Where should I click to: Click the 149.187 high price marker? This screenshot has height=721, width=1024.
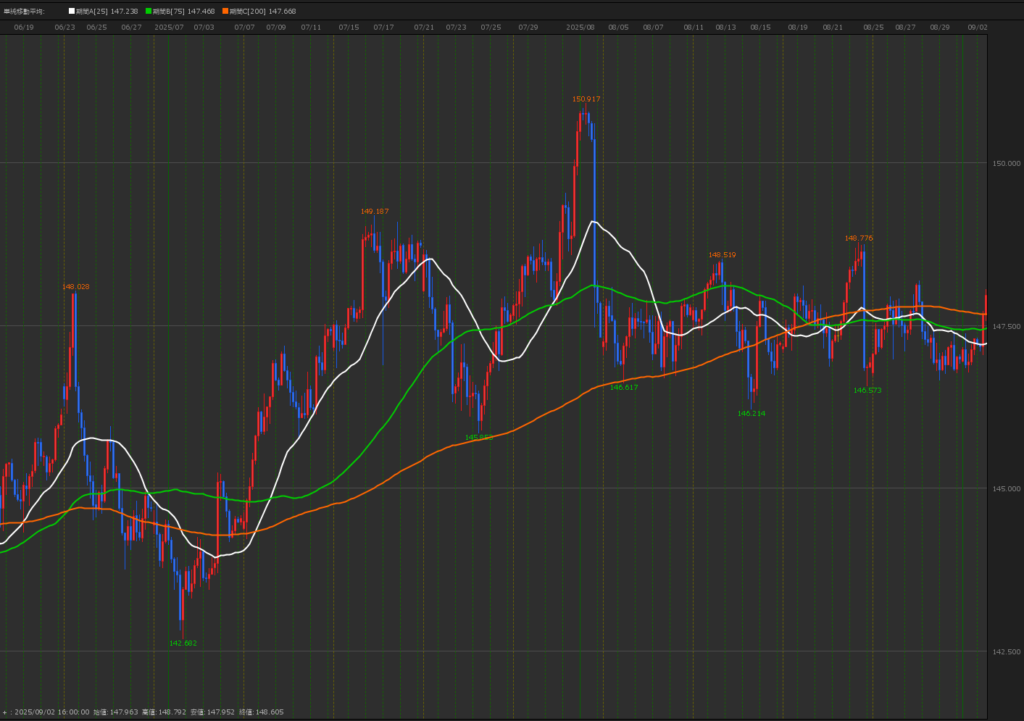point(374,211)
